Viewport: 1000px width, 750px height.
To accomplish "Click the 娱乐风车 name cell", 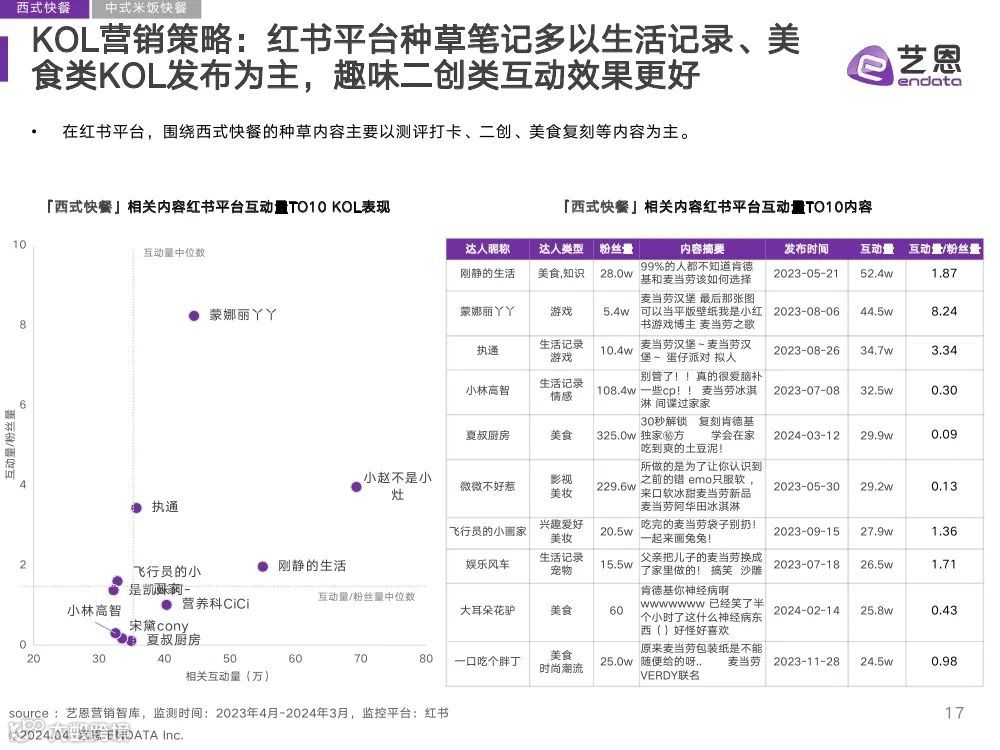I will click(x=487, y=564).
